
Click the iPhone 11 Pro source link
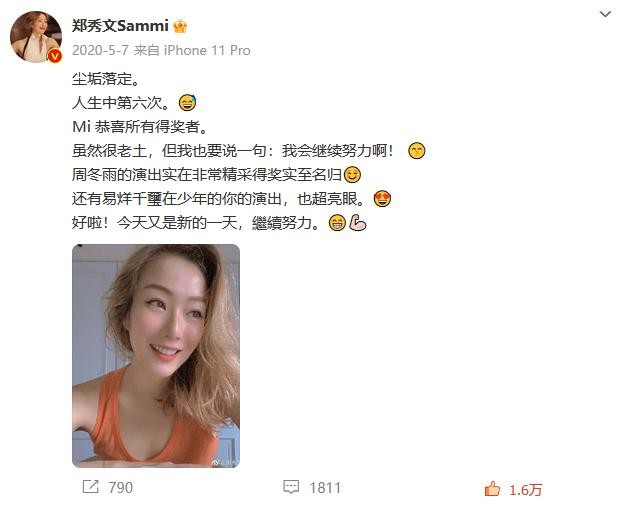(x=207, y=50)
